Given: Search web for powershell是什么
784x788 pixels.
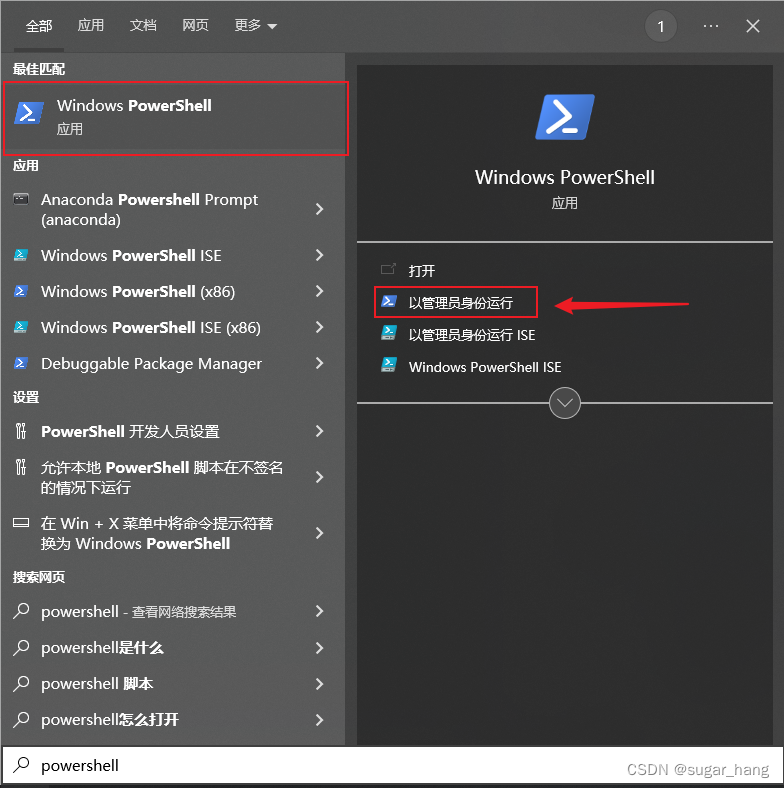Looking at the screenshot, I should point(103,648).
